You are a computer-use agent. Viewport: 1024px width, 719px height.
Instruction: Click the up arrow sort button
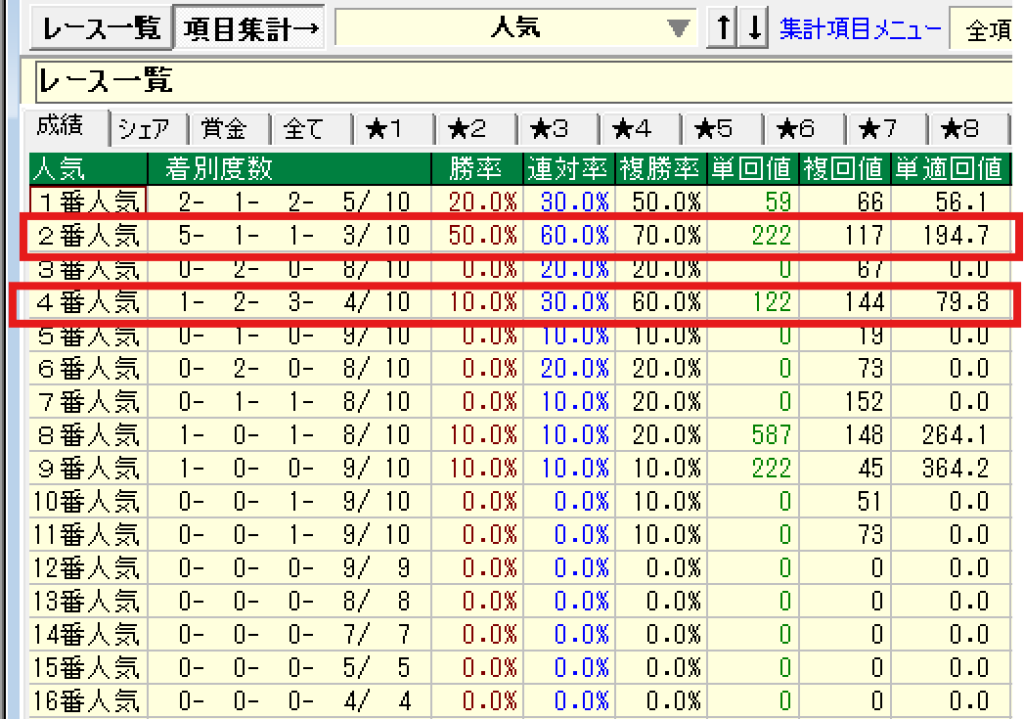(x=721, y=28)
